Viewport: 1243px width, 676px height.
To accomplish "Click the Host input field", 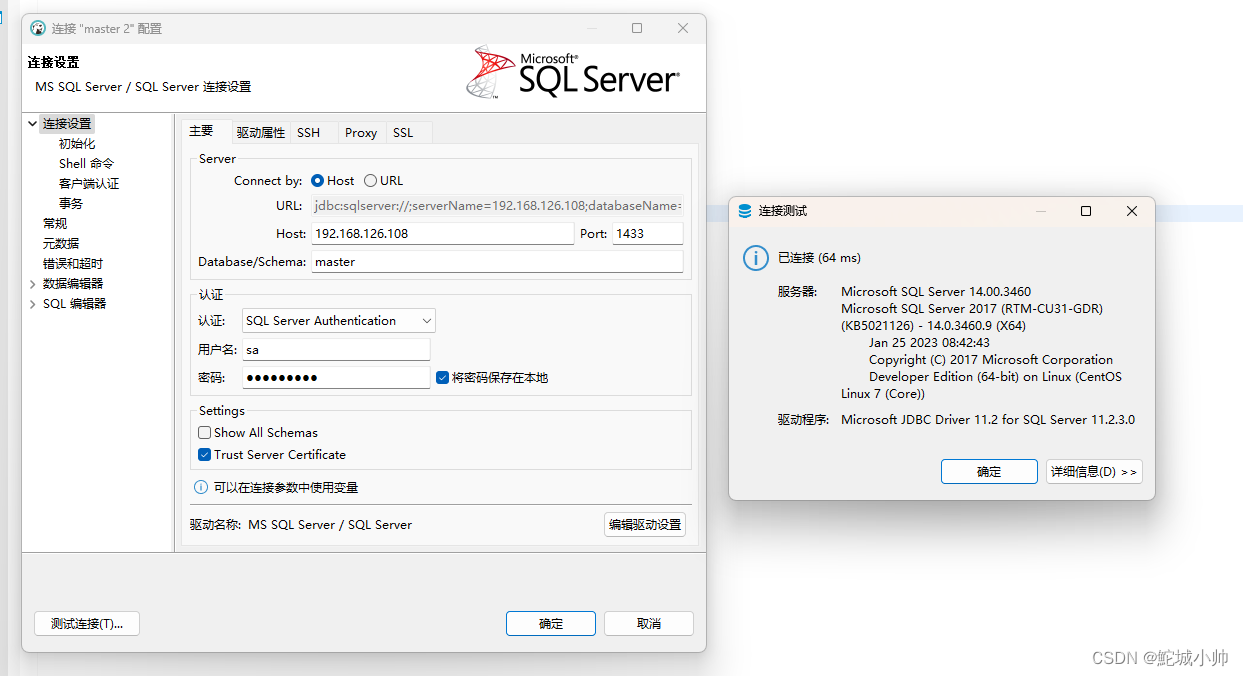I will point(442,233).
